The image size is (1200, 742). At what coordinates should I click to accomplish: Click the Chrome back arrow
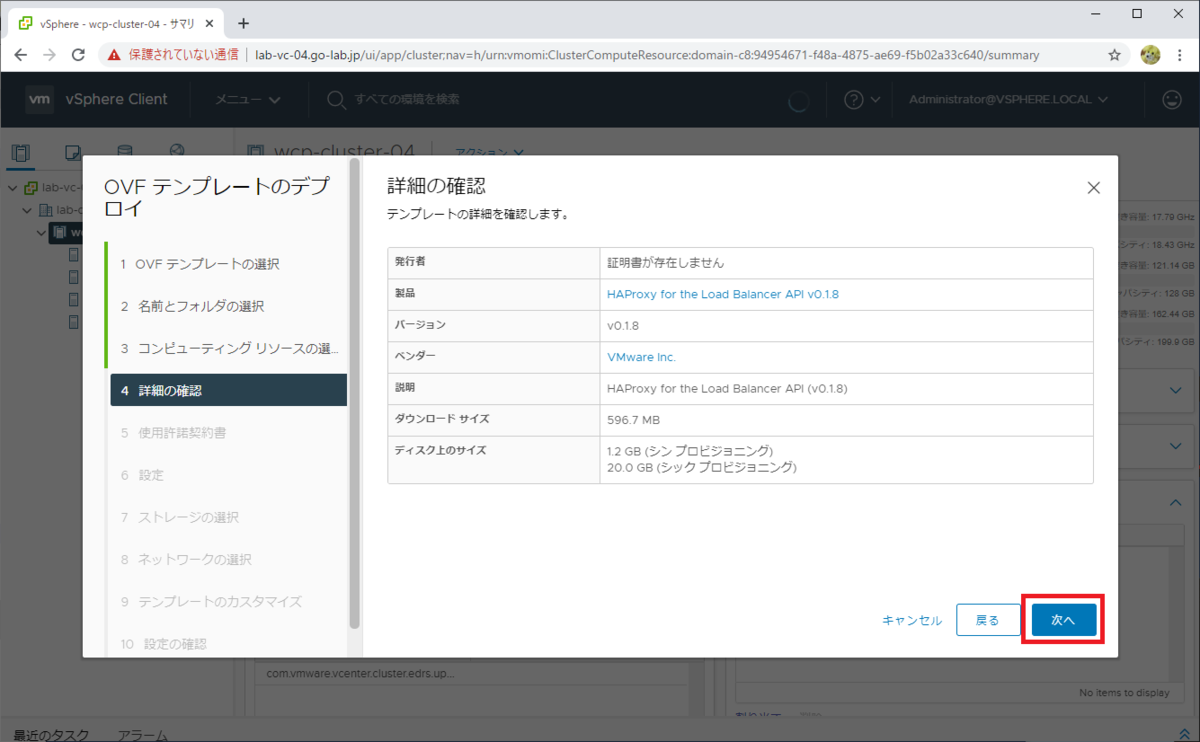pyautogui.click(x=20, y=55)
